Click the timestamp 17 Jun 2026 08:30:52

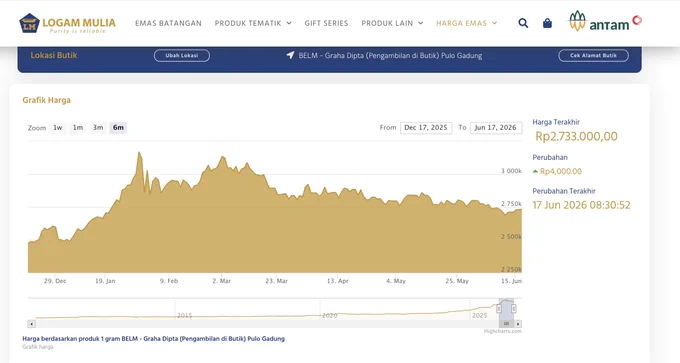(581, 205)
